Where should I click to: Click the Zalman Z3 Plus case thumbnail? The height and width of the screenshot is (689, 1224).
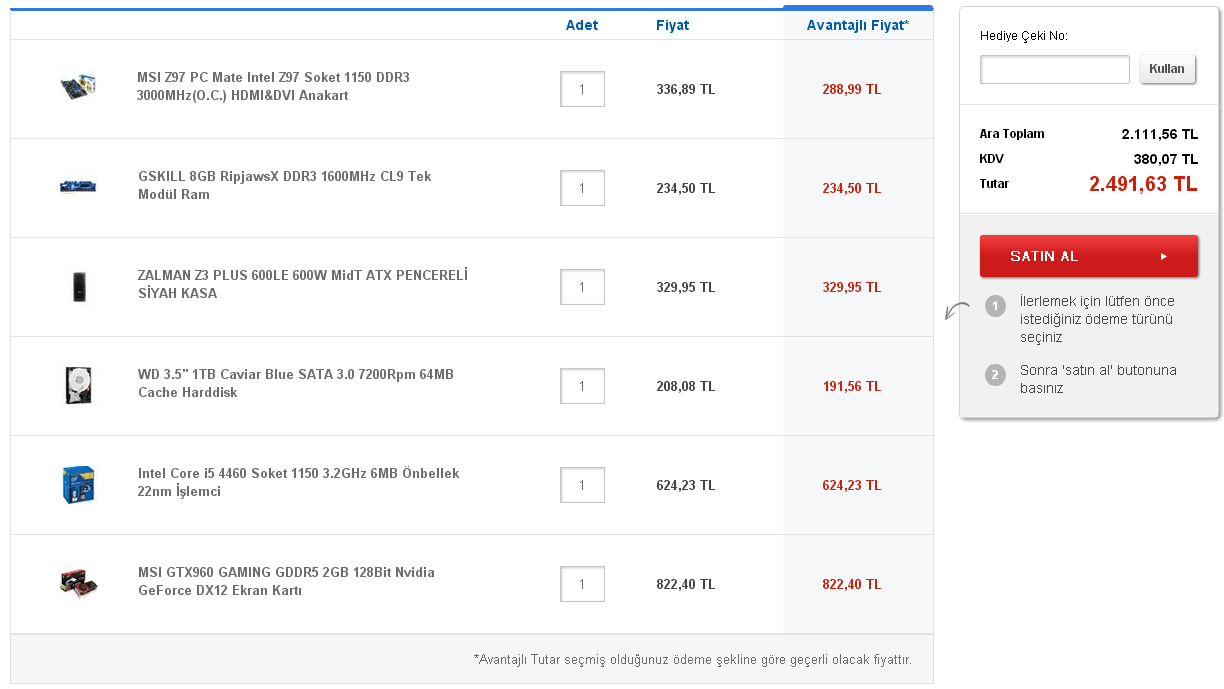(78, 286)
